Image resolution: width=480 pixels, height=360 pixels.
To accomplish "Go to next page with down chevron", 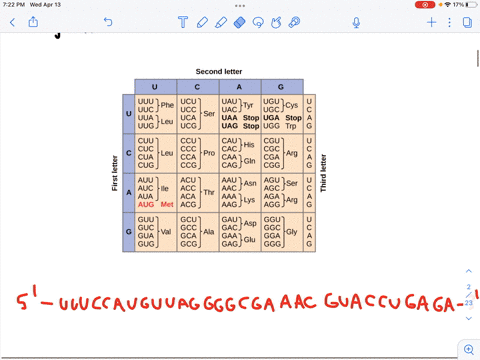I will 469,318.
